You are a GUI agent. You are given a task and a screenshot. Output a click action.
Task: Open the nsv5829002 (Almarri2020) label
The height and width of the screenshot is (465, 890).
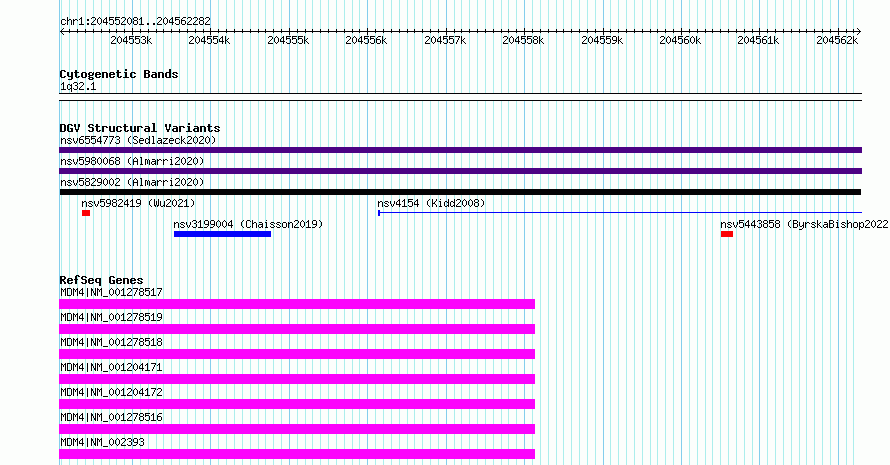[132, 182]
